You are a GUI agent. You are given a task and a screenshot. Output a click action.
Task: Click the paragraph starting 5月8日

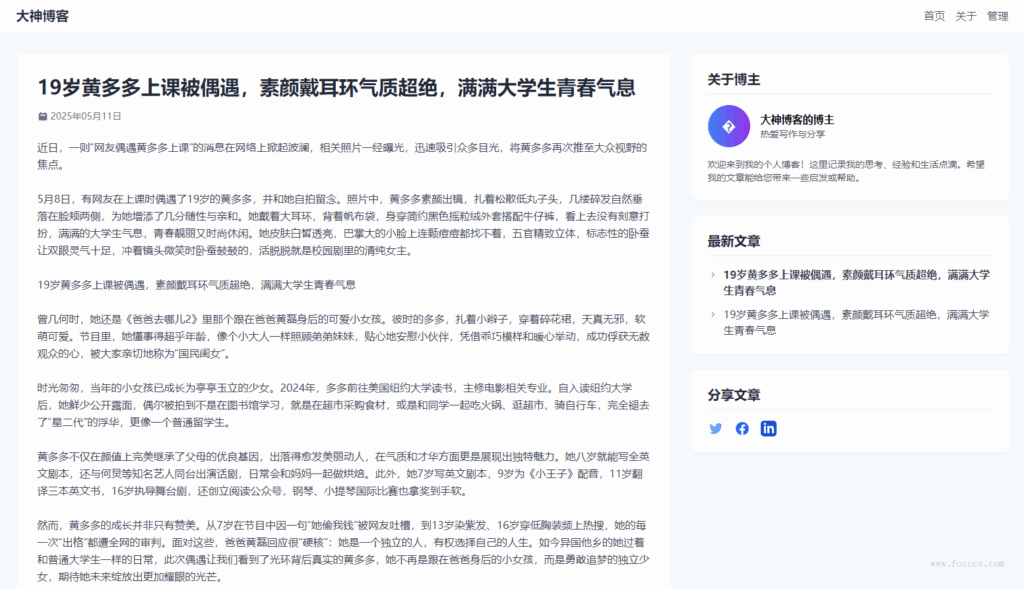coord(344,225)
